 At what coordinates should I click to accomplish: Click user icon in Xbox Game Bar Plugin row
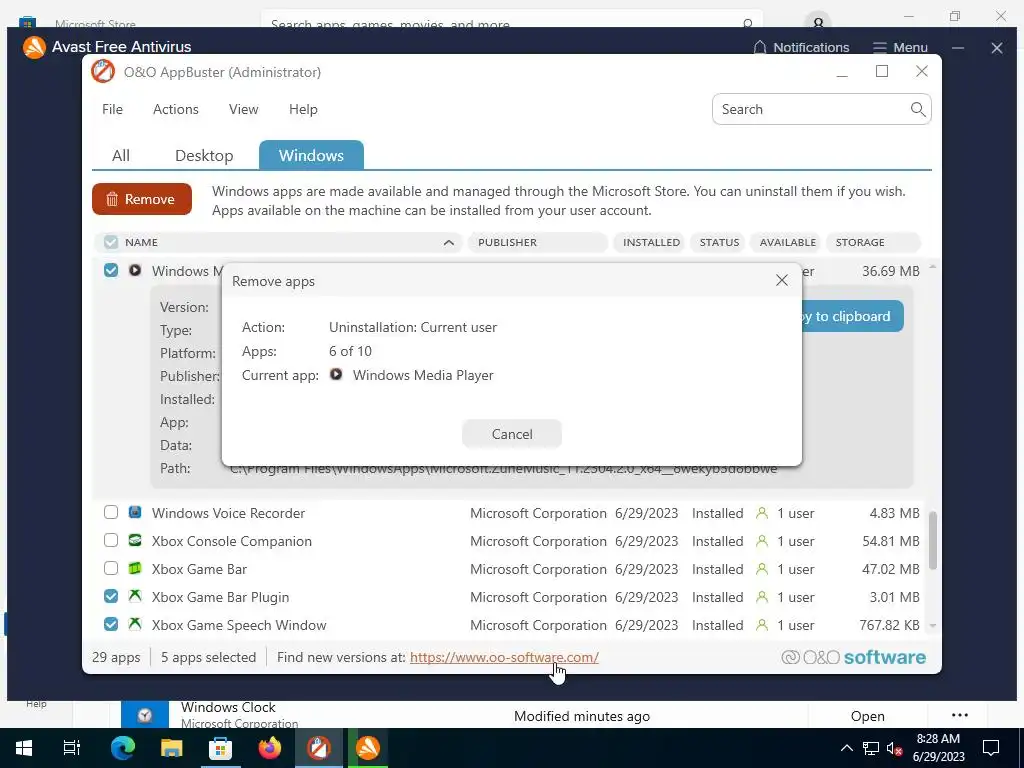pyautogui.click(x=761, y=598)
